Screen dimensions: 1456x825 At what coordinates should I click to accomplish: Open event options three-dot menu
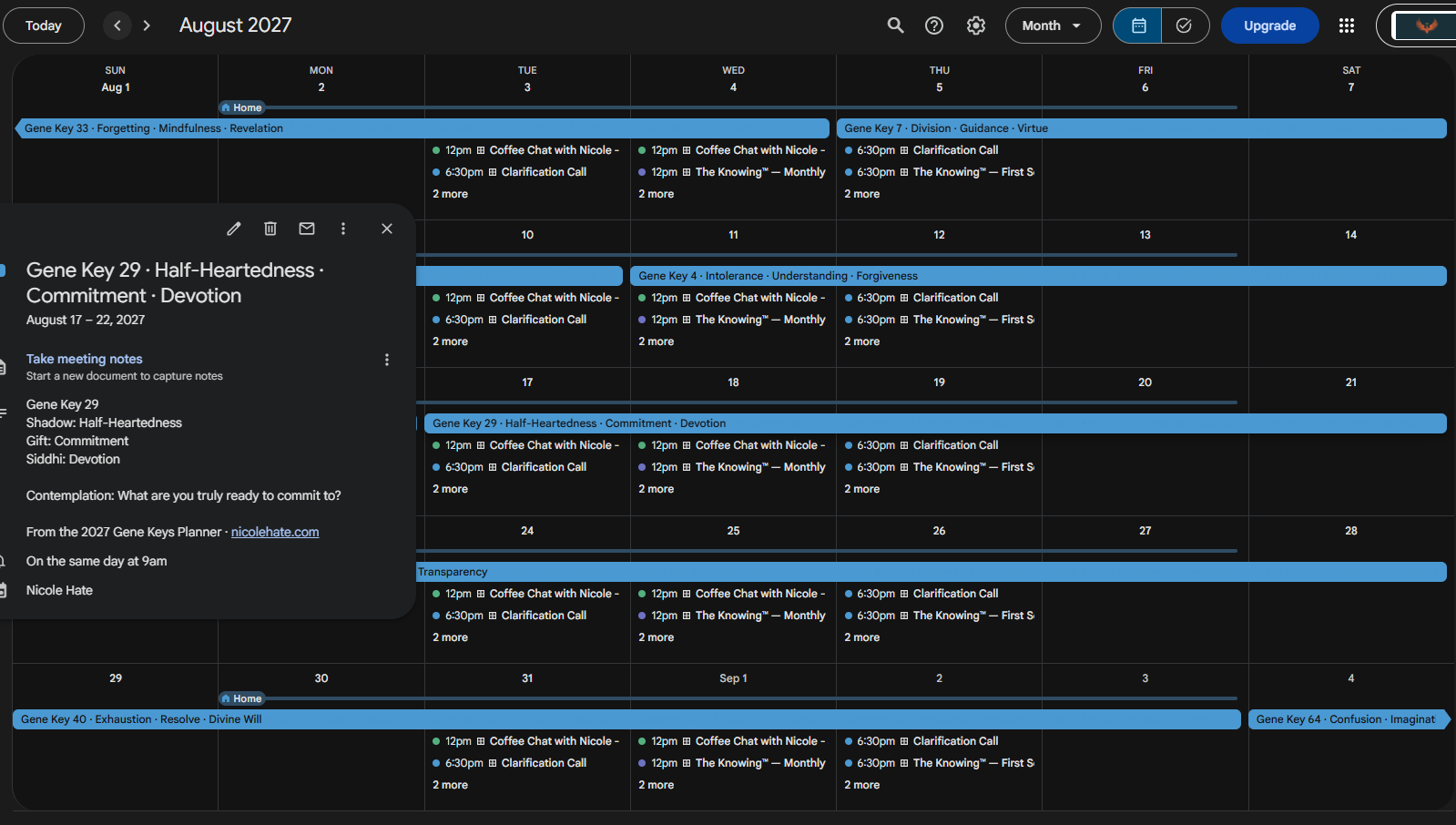click(x=343, y=229)
